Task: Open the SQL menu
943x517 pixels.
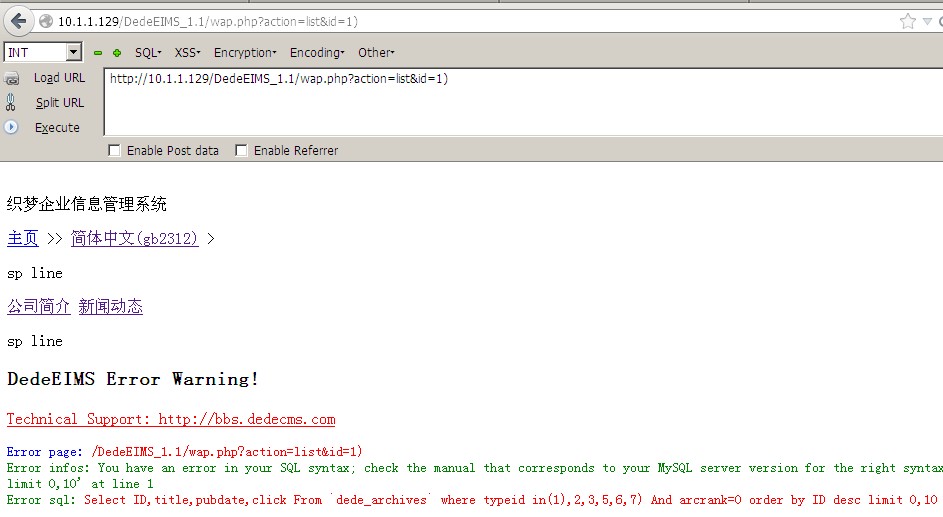Action: [x=148, y=53]
